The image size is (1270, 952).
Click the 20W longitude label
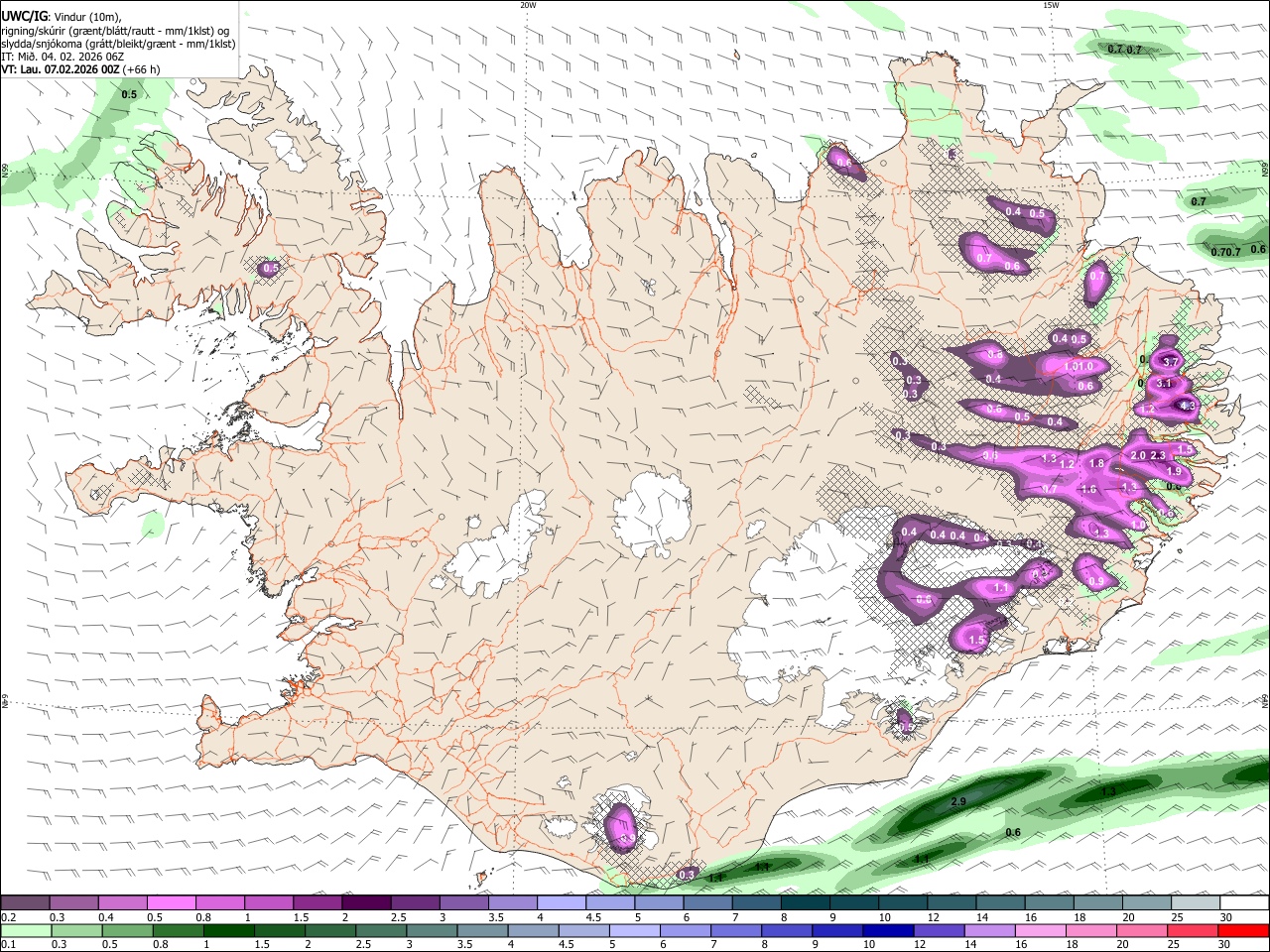coord(528,5)
